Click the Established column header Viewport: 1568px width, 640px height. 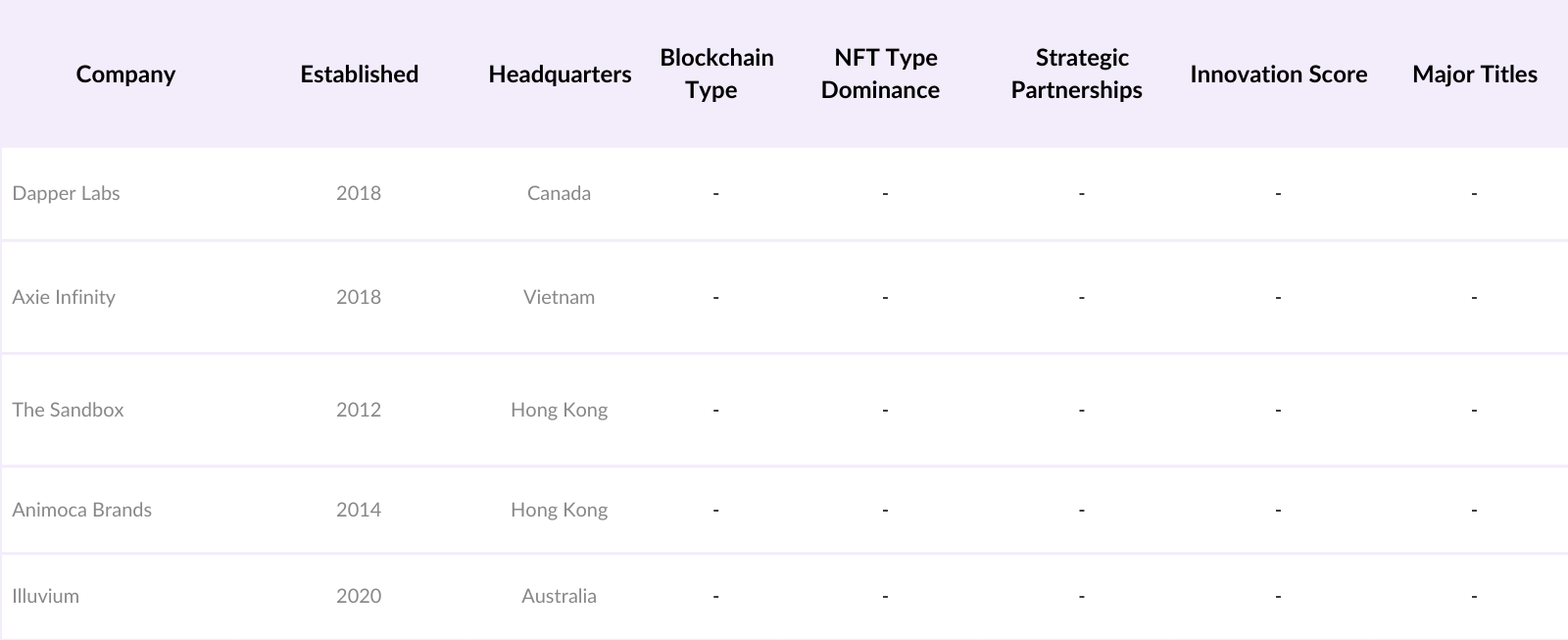(x=359, y=74)
